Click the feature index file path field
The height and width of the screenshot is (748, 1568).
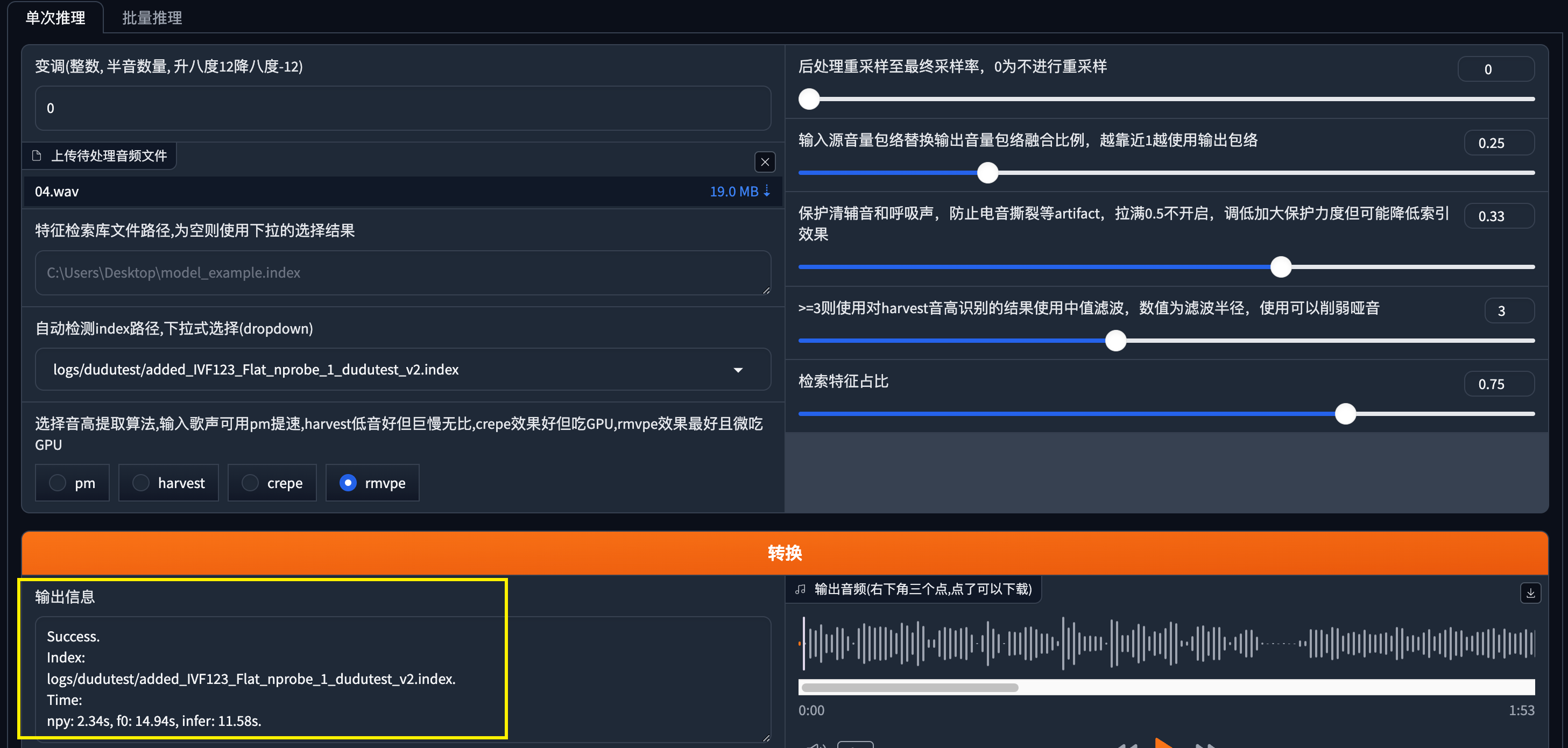402,273
